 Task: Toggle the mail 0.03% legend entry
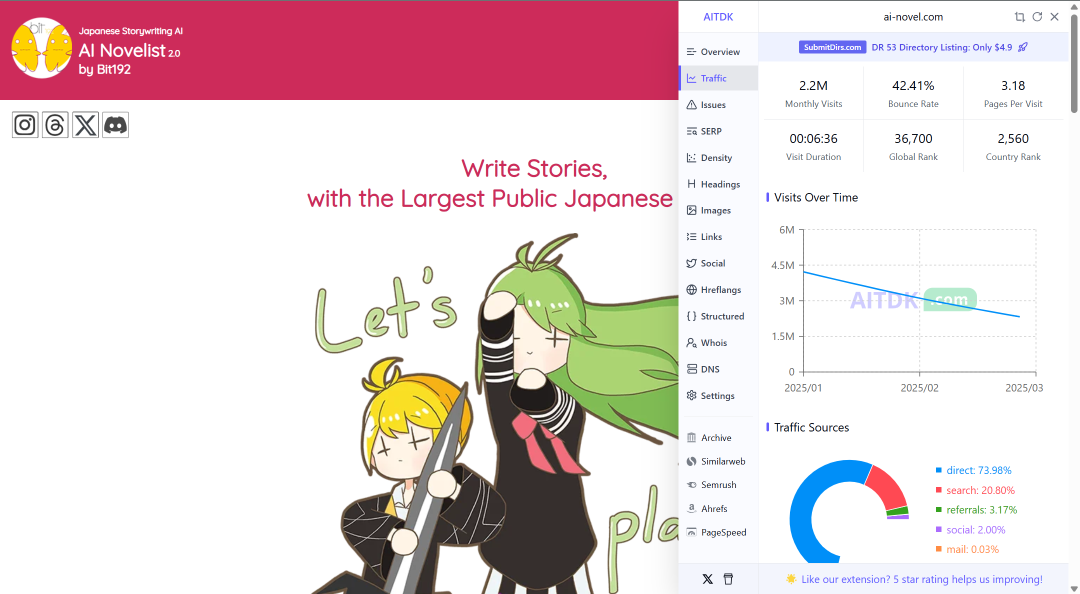967,549
